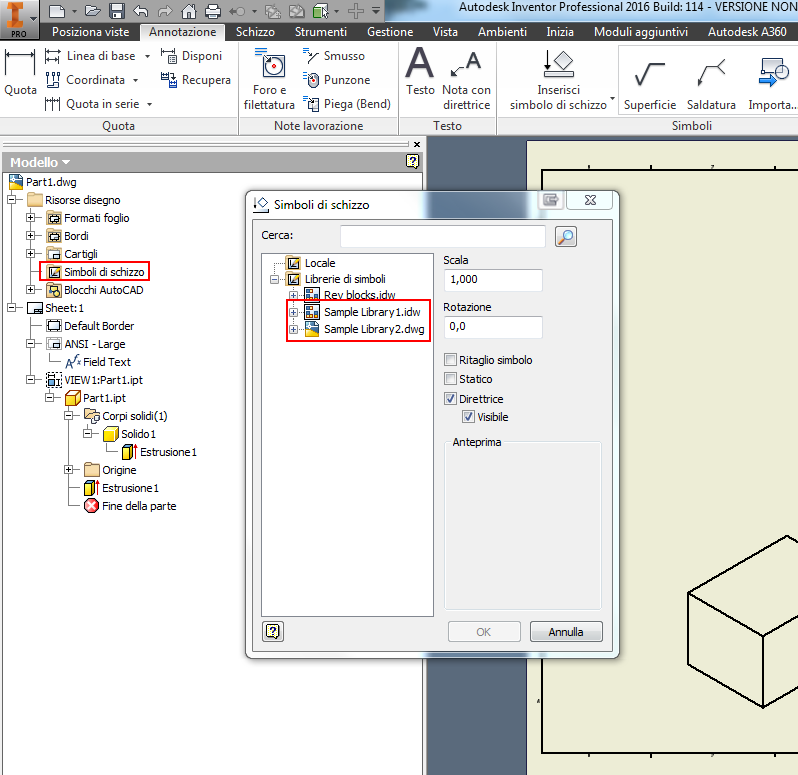The image size is (798, 775).
Task: Open the Quota in serie dropdown arrow
Action: [x=150, y=104]
